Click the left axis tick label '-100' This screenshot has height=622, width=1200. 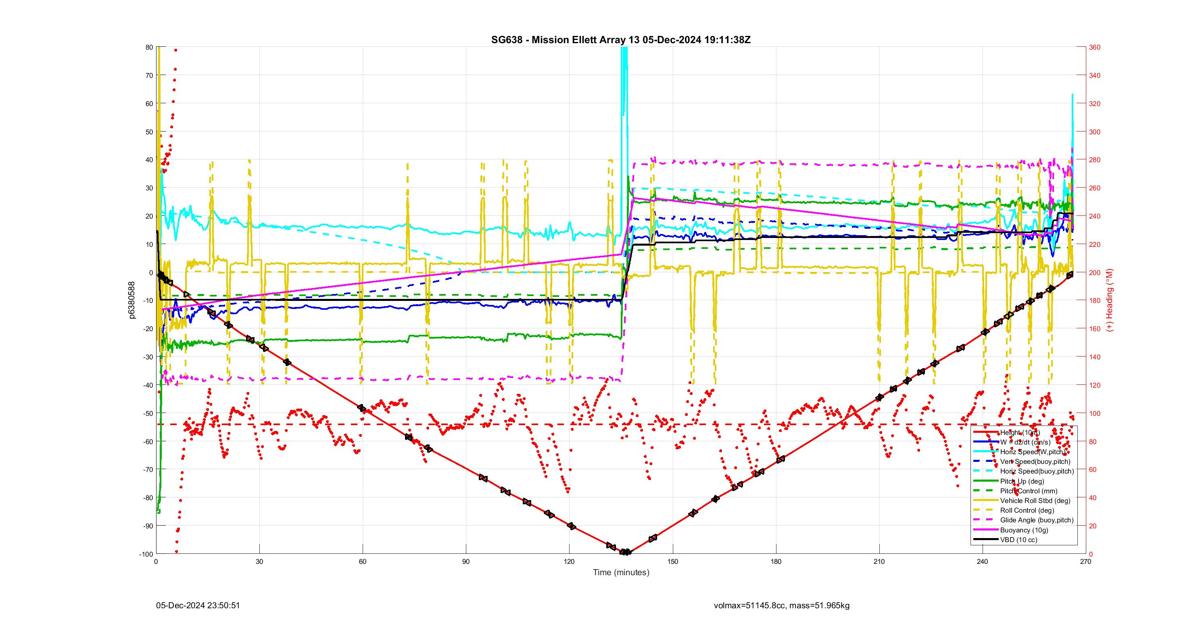coord(146,554)
